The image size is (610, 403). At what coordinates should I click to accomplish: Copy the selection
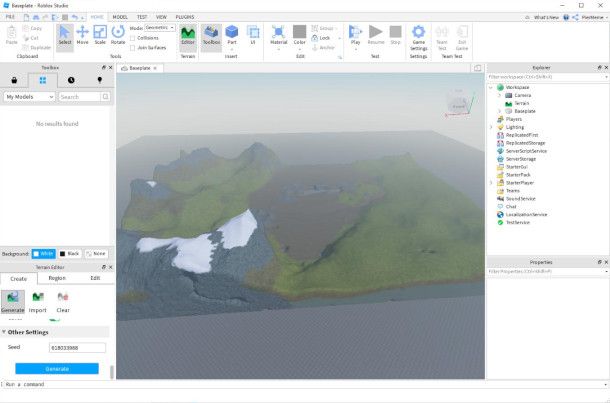(x=32, y=28)
